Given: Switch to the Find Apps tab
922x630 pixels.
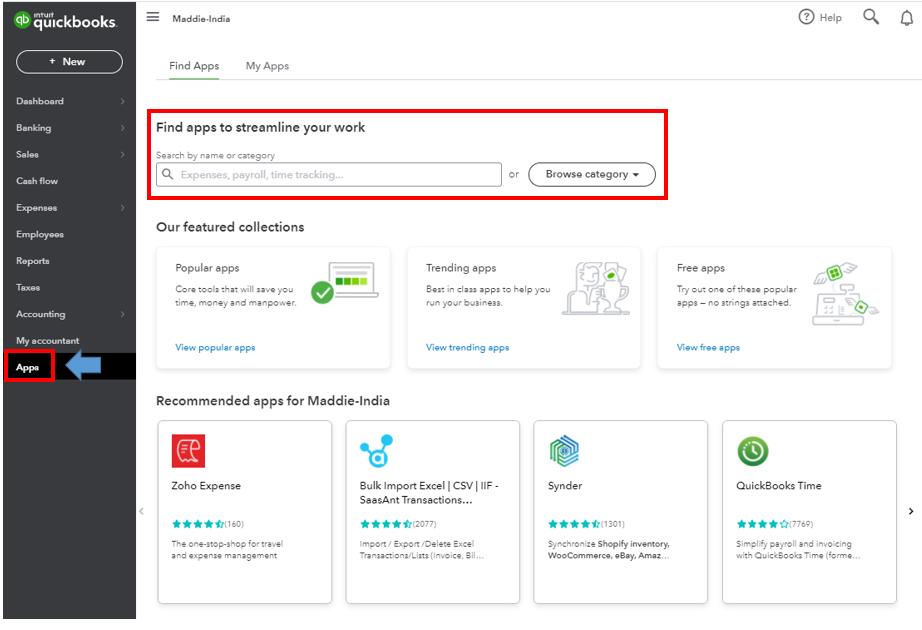Looking at the screenshot, I should click(194, 66).
